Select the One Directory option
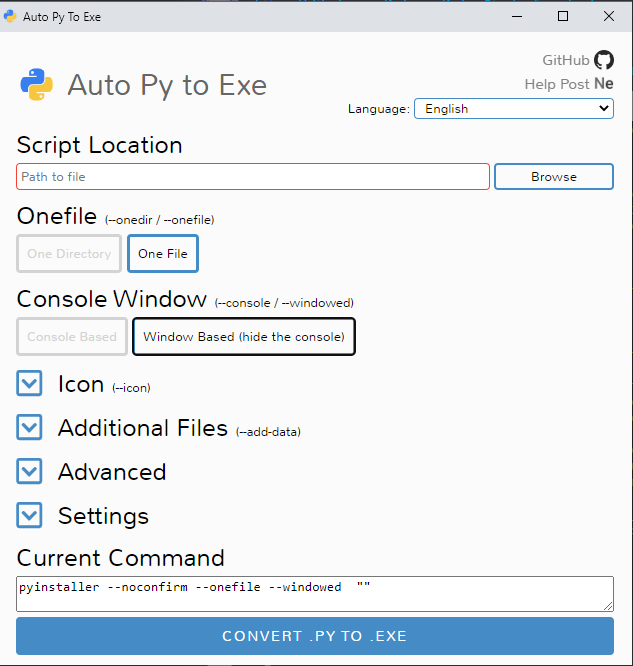633x666 pixels. pos(69,254)
